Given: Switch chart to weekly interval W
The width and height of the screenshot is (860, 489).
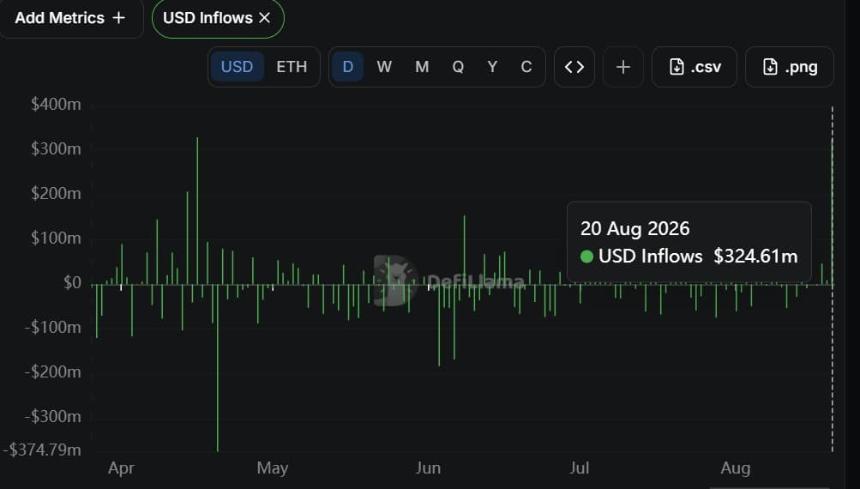Looking at the screenshot, I should coord(384,67).
